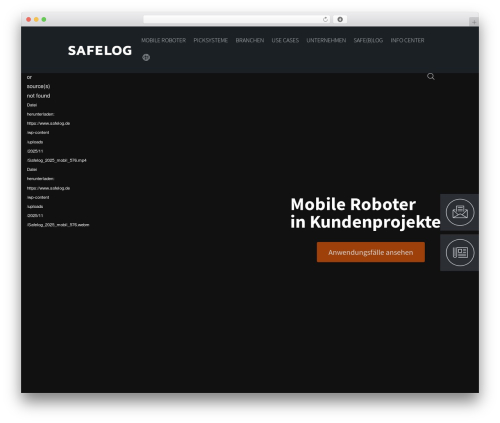Click the Safelog_2025_mobil_576.webm file link
Screen dimensions: 500x423
[58, 225]
